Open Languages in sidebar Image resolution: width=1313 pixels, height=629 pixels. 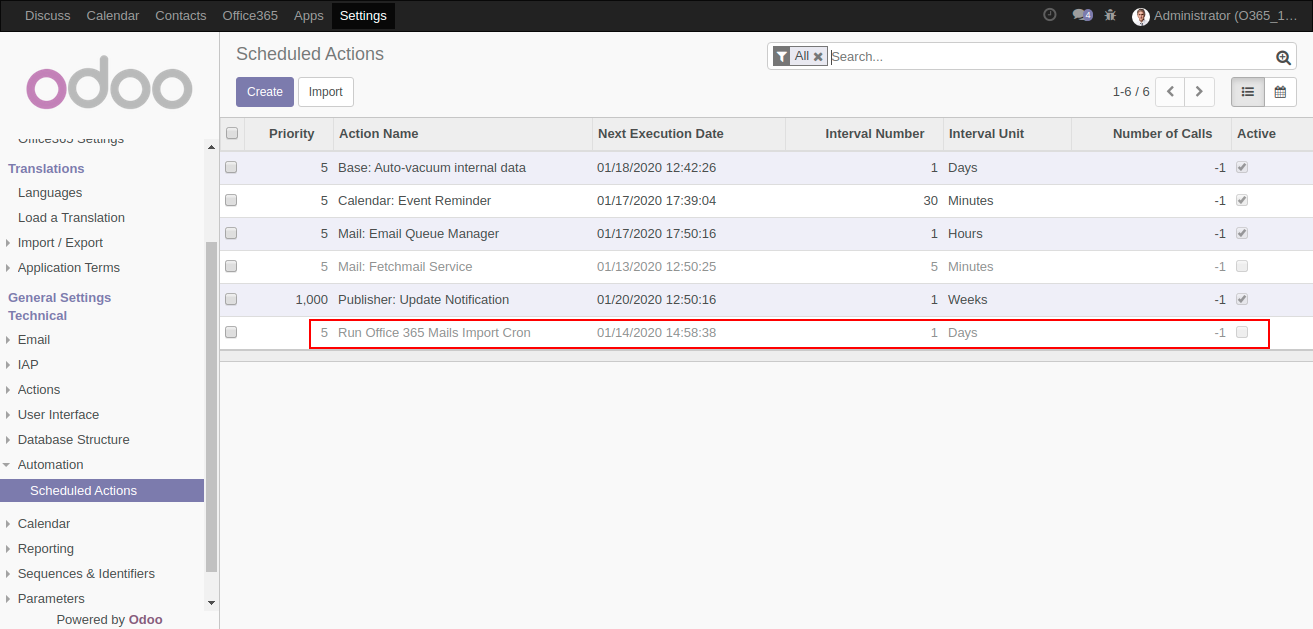[50, 192]
